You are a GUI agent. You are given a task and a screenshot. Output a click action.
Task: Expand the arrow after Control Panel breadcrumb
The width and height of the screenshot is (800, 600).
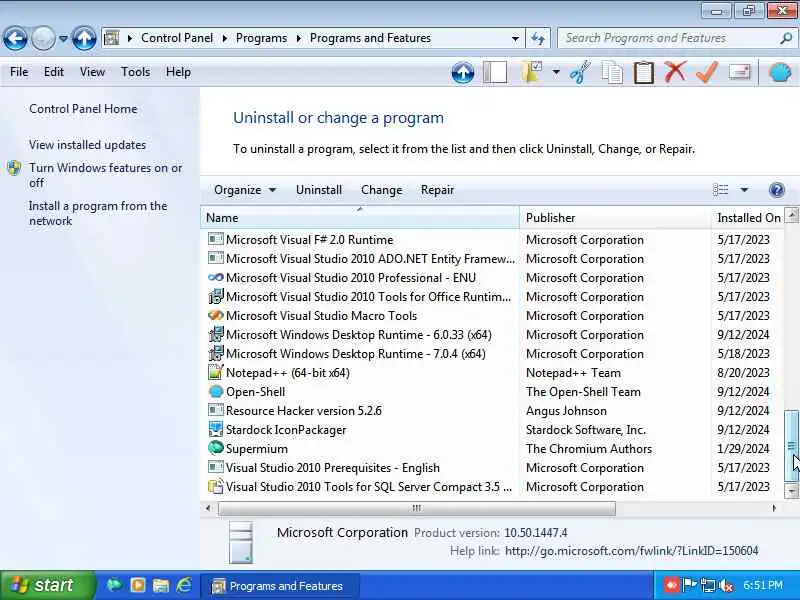(x=224, y=38)
